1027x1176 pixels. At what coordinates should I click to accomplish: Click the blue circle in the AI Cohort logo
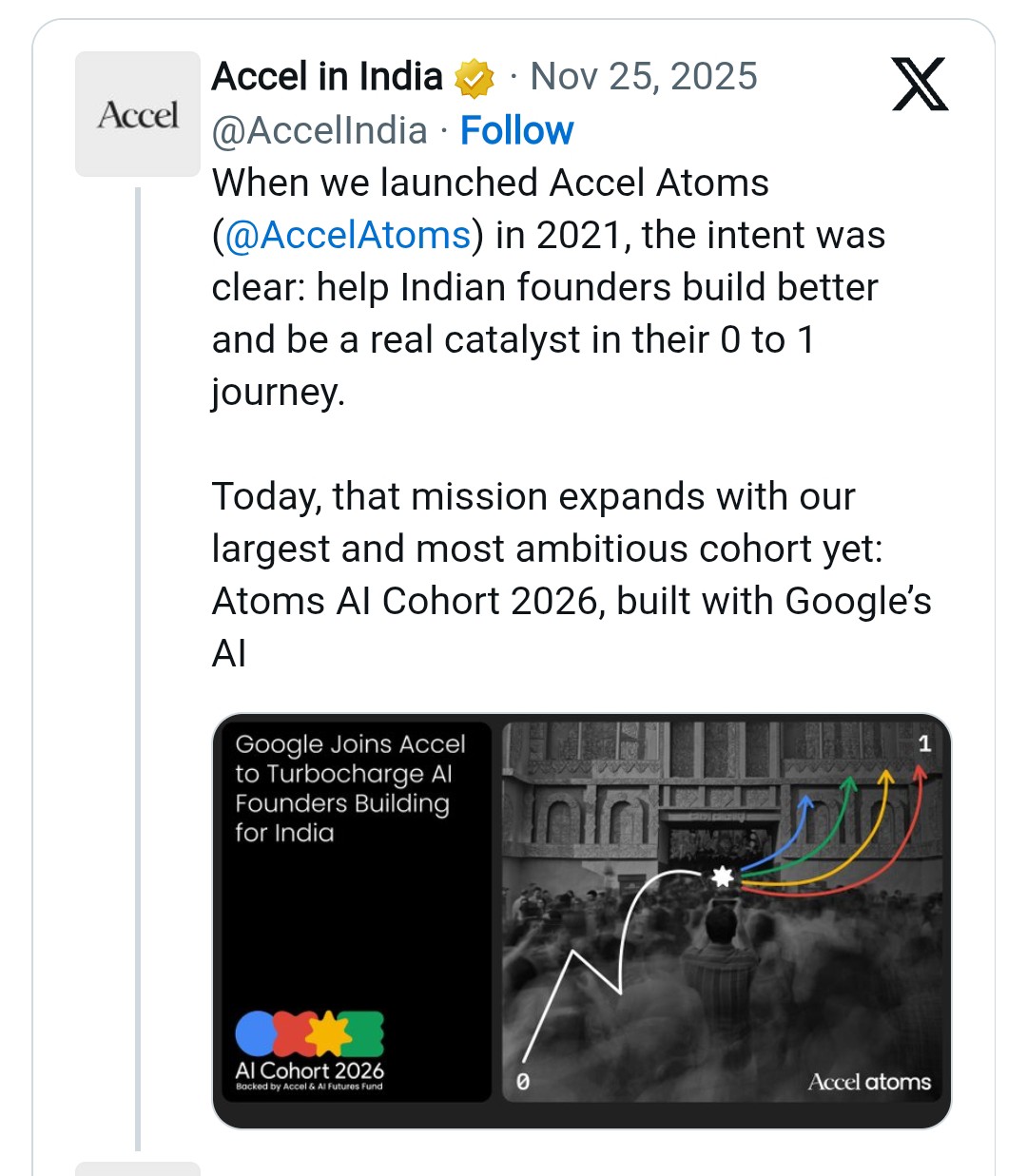pos(256,1032)
